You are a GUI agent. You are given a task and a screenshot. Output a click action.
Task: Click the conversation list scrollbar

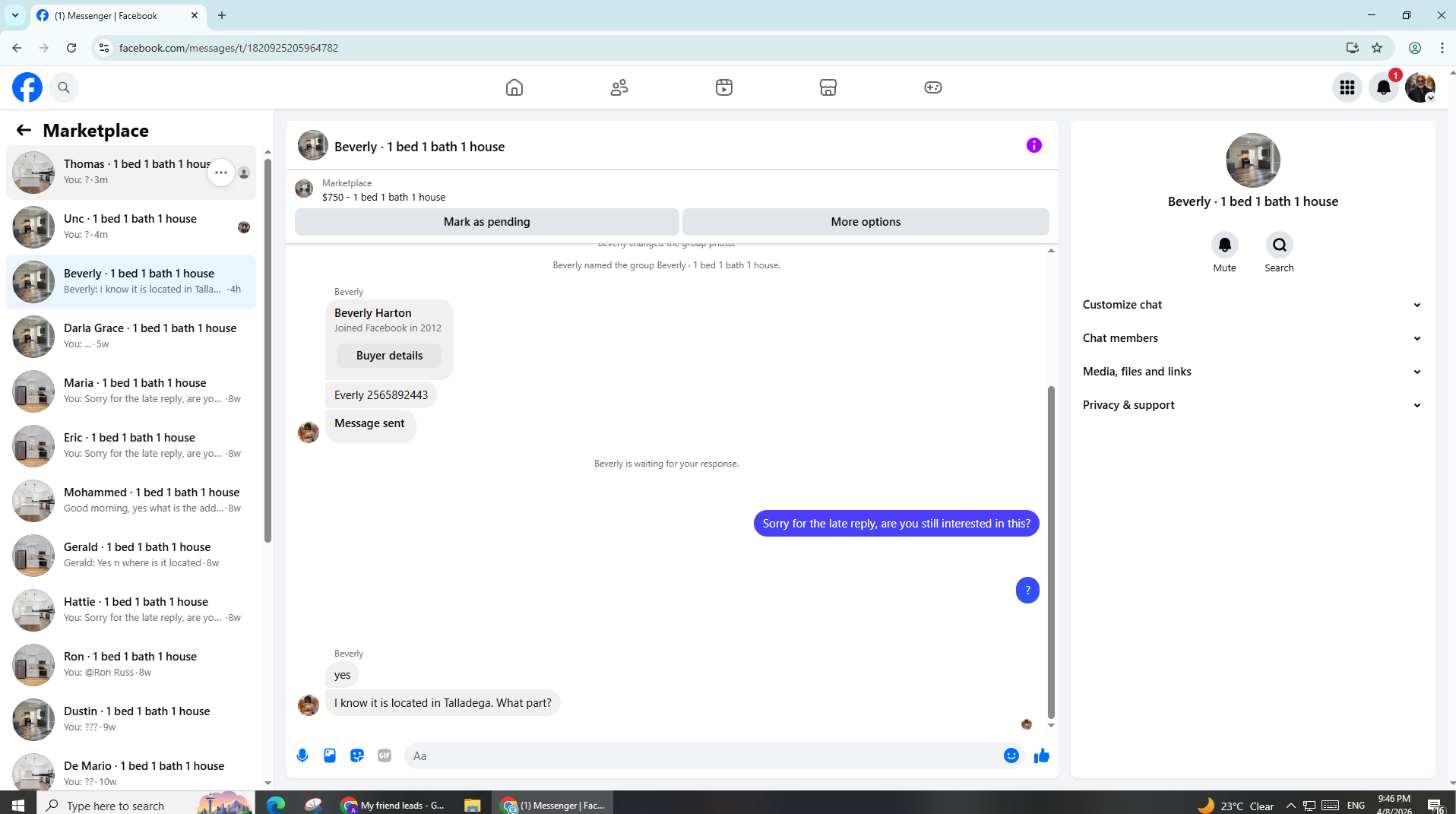pyautogui.click(x=267, y=352)
